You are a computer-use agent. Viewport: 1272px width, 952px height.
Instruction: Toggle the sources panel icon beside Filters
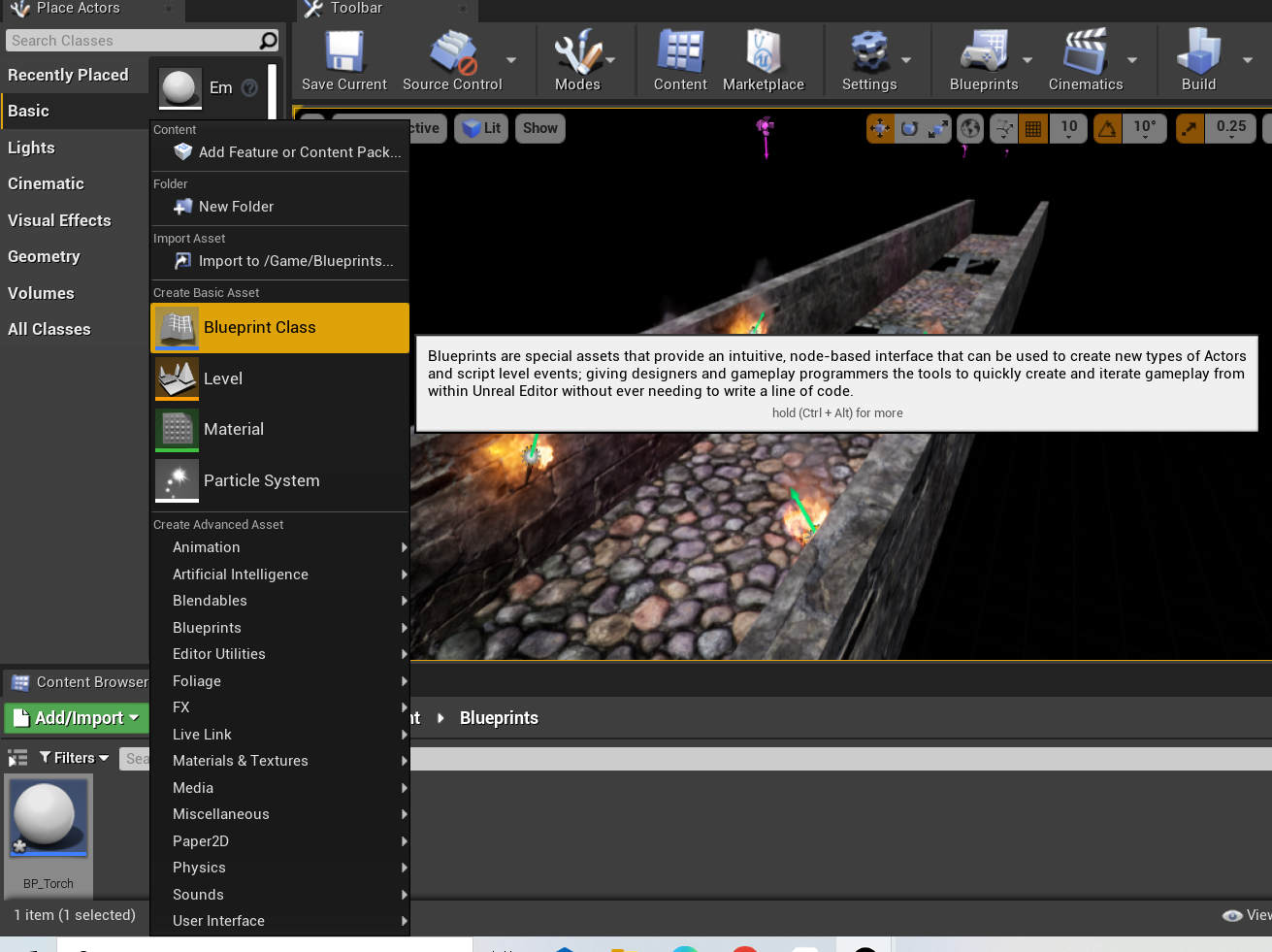[17, 758]
